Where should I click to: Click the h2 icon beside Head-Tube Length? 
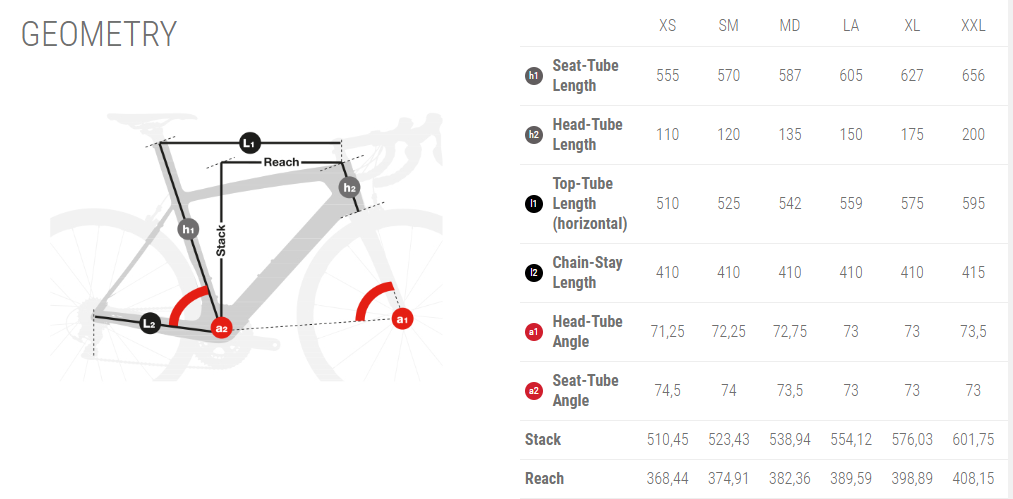(x=534, y=134)
